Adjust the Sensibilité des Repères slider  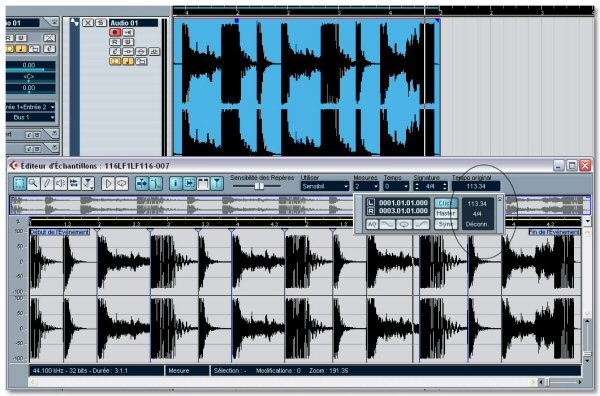259,186
